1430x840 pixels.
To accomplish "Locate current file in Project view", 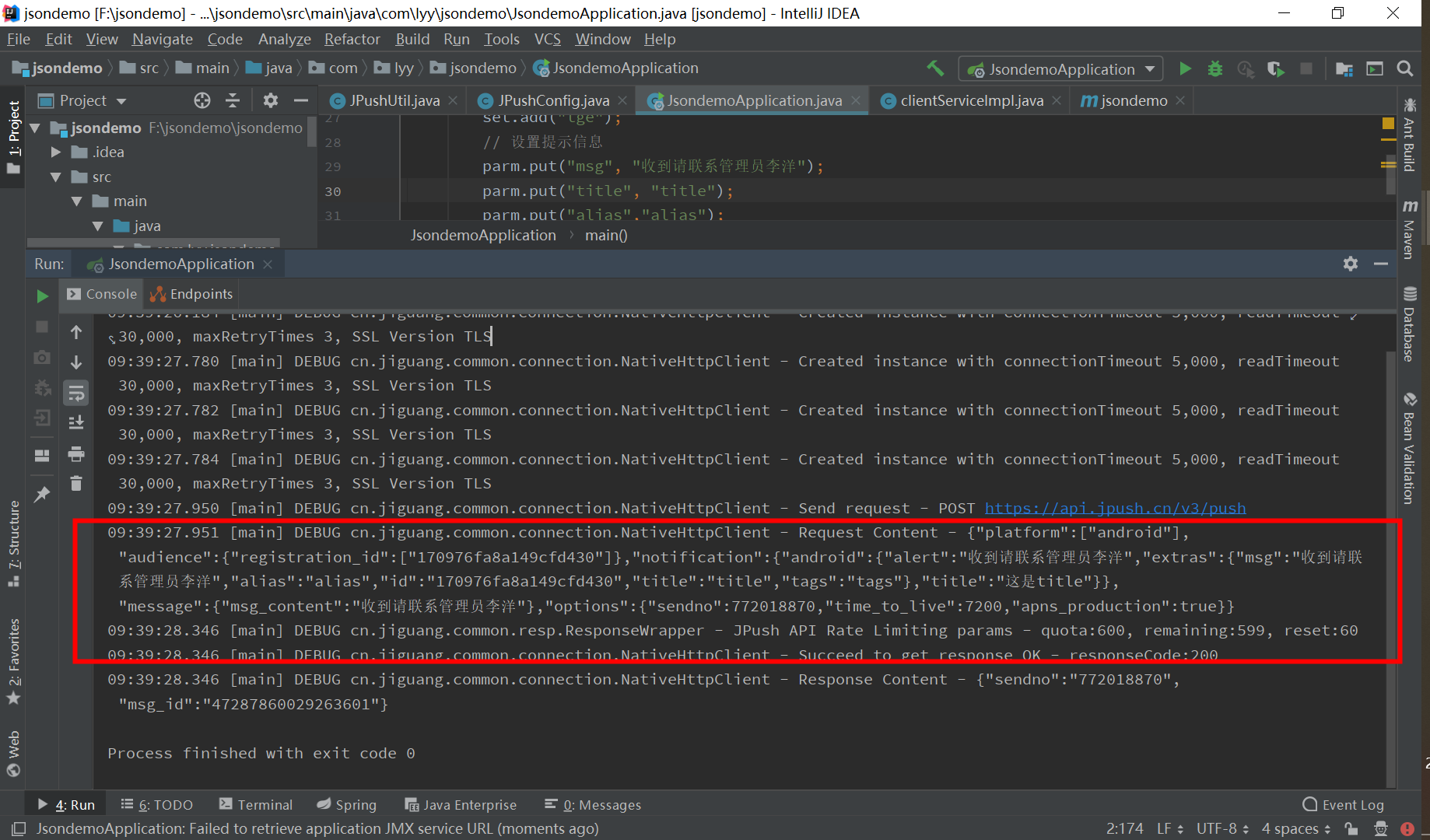I will point(202,100).
